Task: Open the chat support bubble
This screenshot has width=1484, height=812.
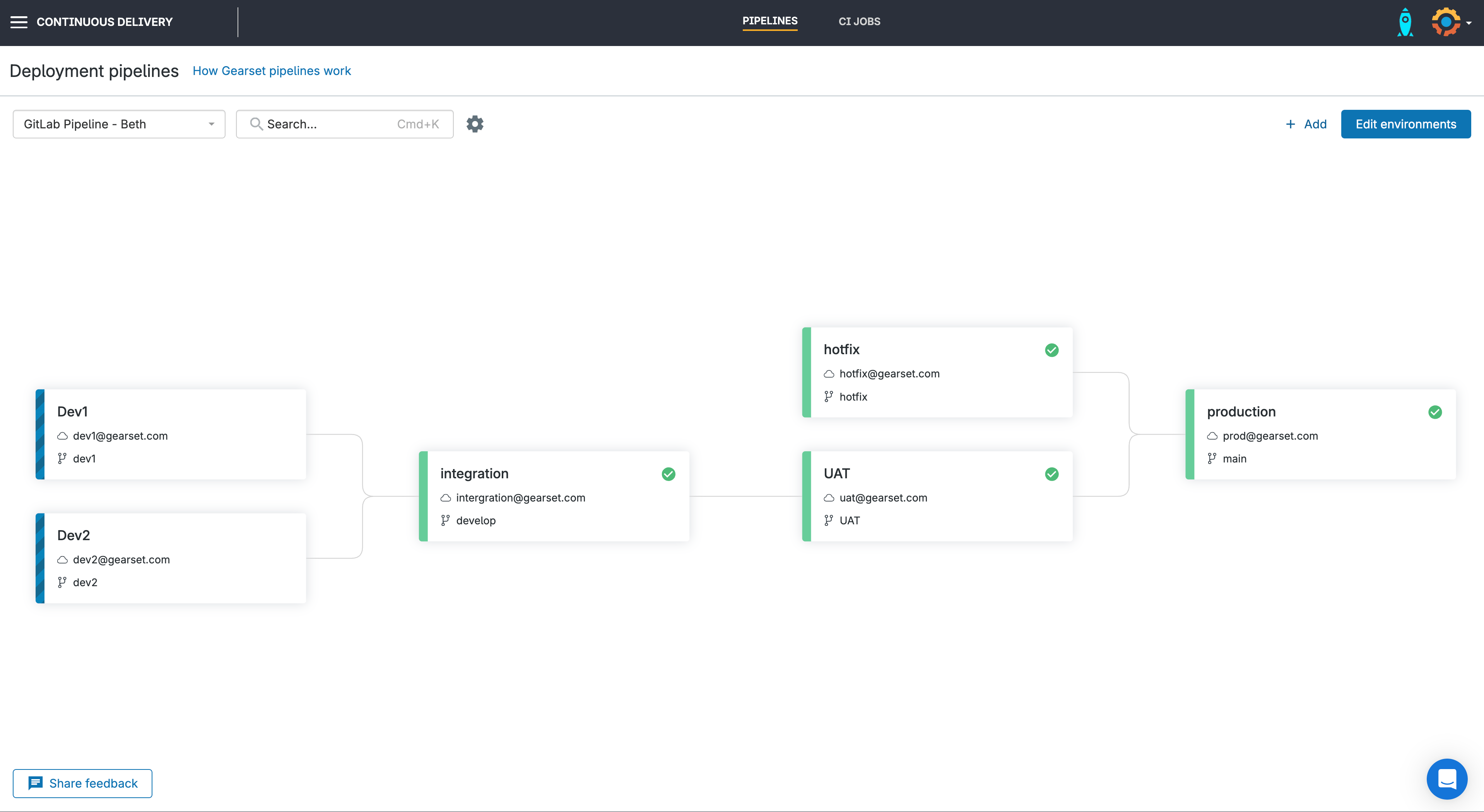Action: click(1446, 779)
